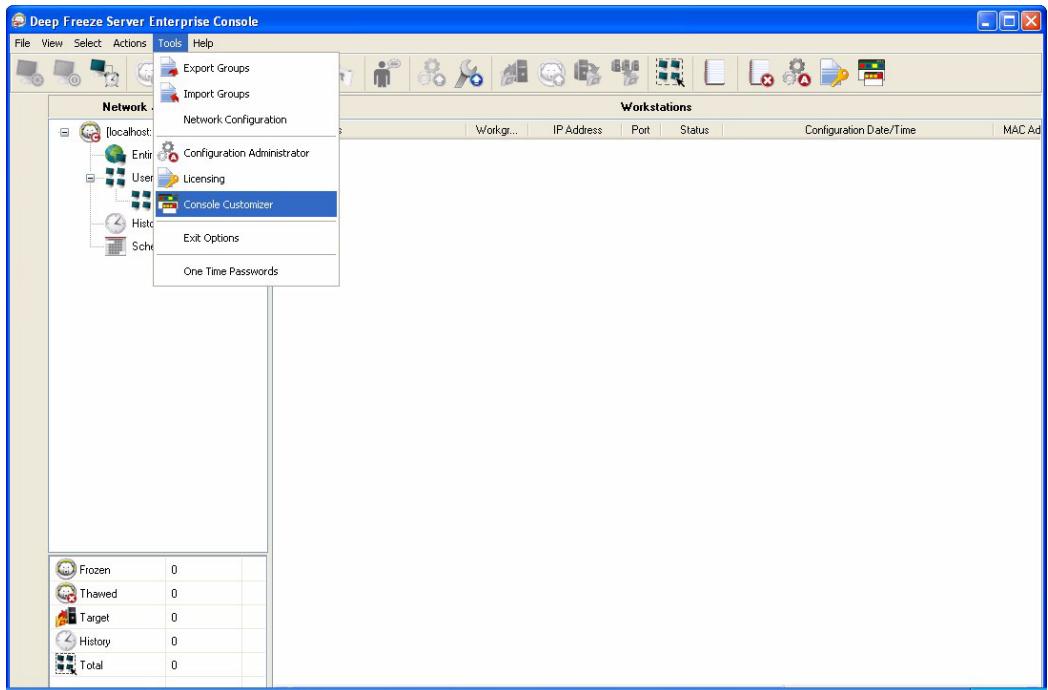Screen dimensions: 1048x690
Task: Collapse the localhost tree node
Action: tap(65, 132)
